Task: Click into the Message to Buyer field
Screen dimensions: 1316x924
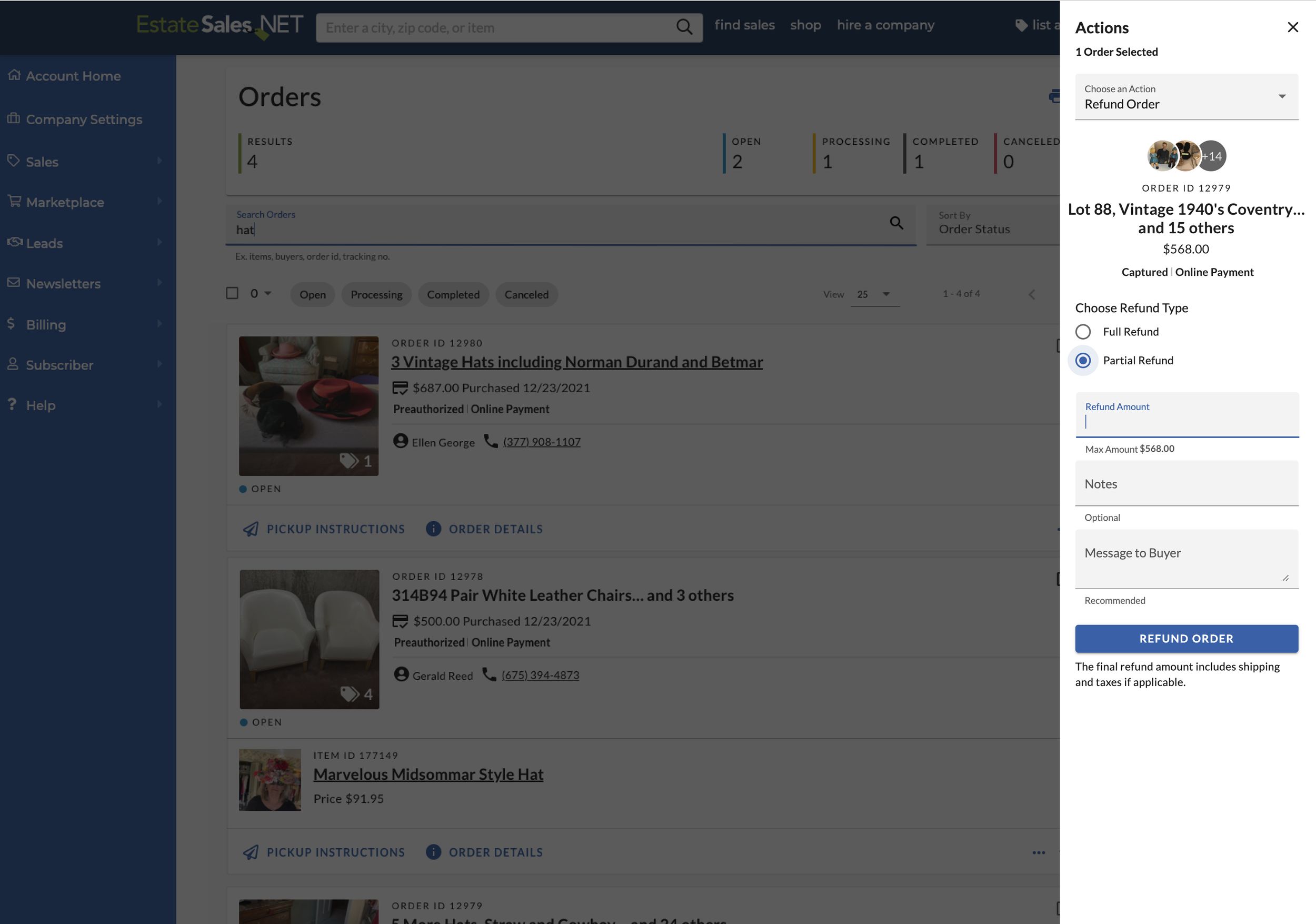Action: [x=1187, y=560]
